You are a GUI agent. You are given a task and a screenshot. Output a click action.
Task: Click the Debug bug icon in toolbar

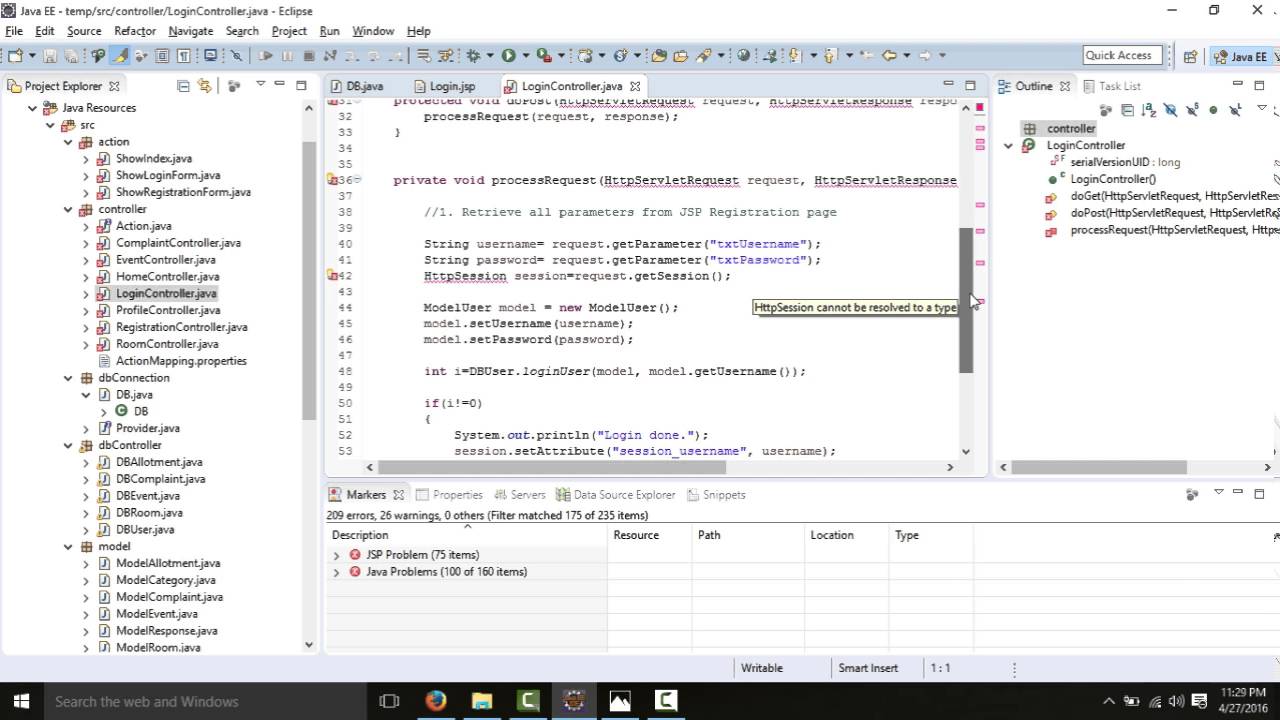473,56
